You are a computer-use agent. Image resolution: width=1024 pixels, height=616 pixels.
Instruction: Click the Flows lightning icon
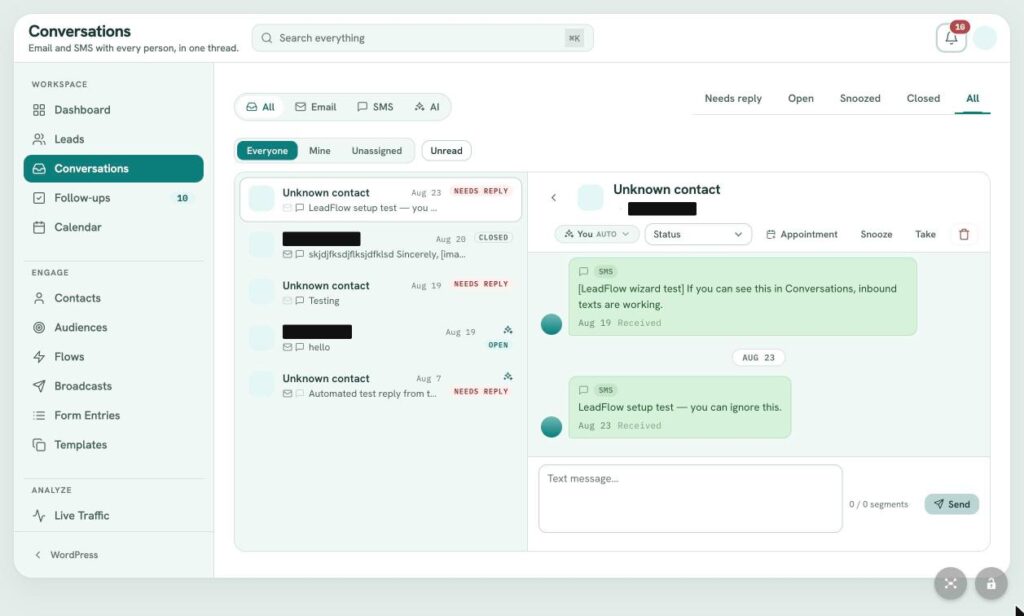point(39,357)
